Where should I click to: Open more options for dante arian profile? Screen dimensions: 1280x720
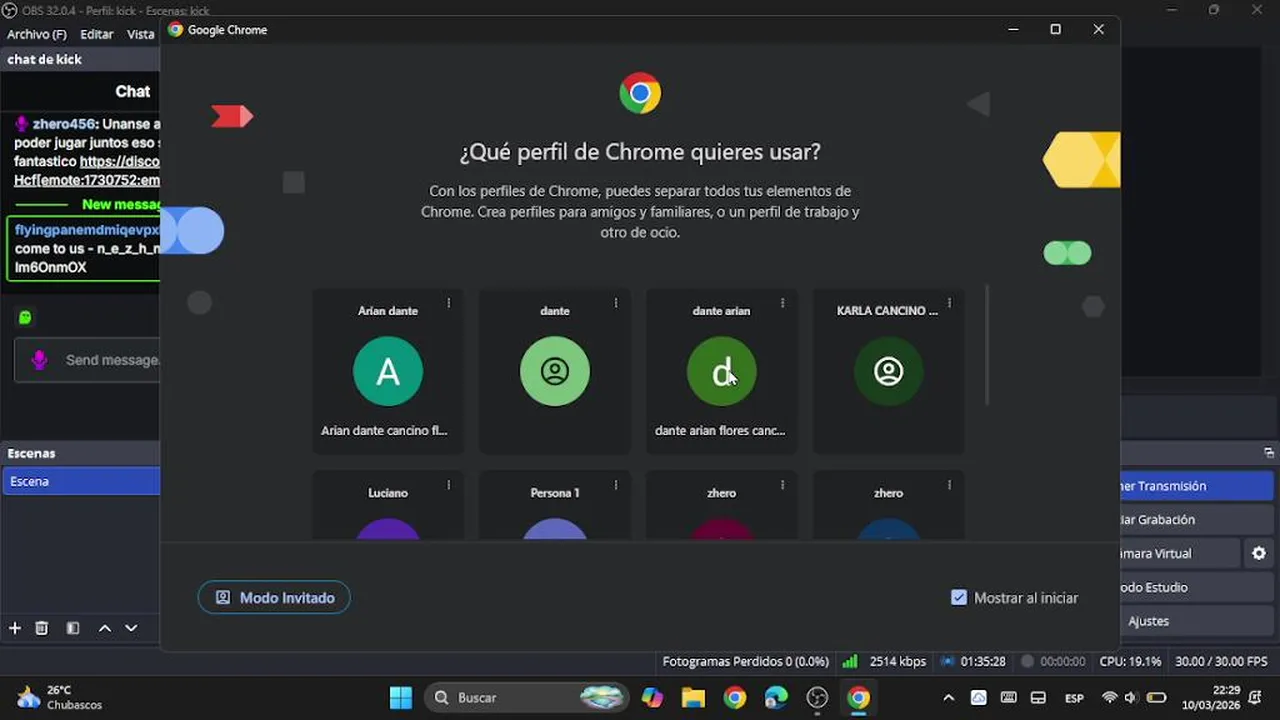[782, 303]
